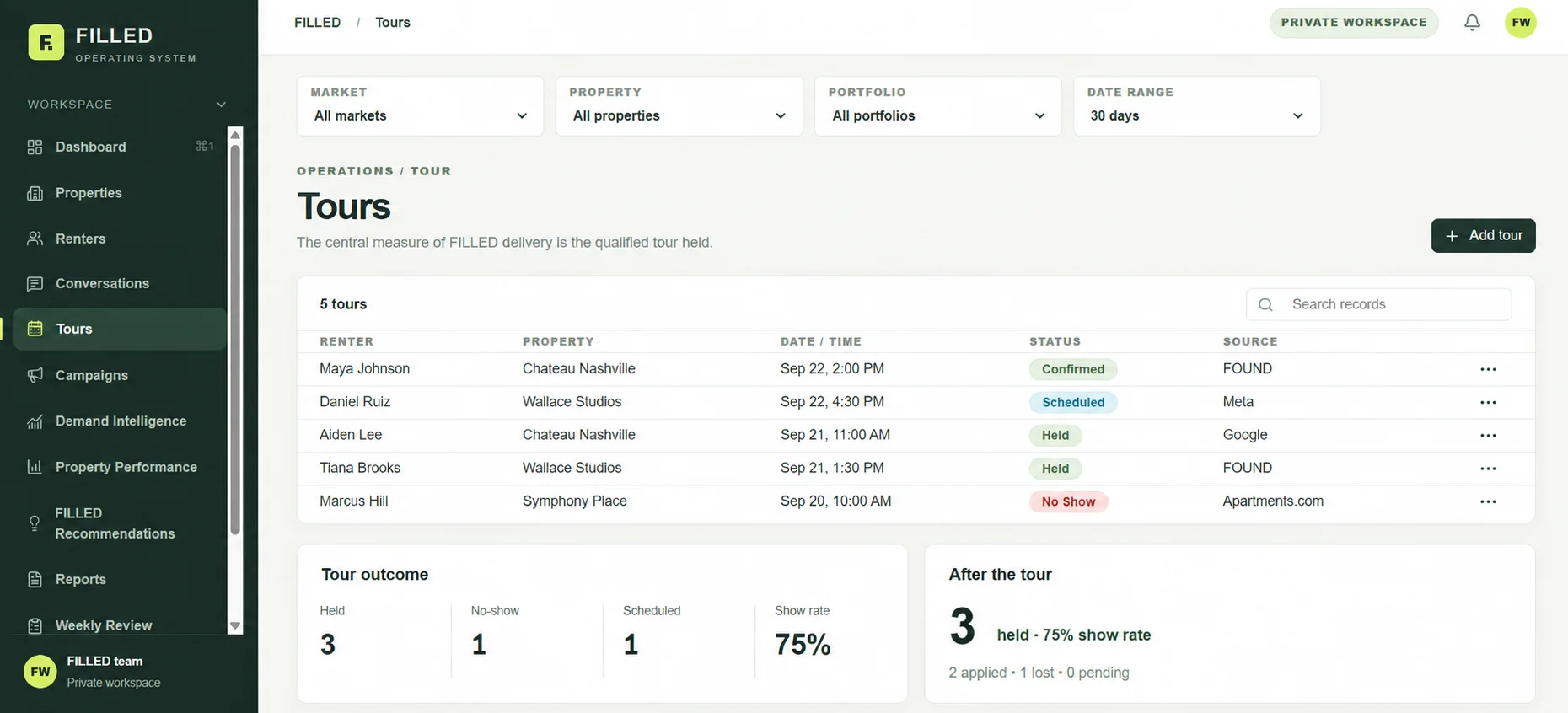Open the FW user avatar menu
Viewport: 1568px width, 713px height.
pos(1521,23)
